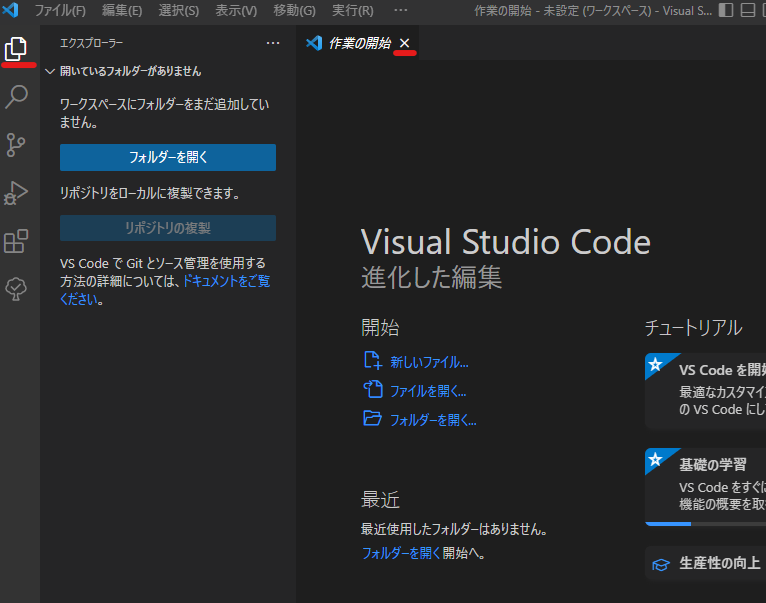Viewport: 766px width, 603px height.
Task: Toggle primary side bar layout icon
Action: coord(726,10)
